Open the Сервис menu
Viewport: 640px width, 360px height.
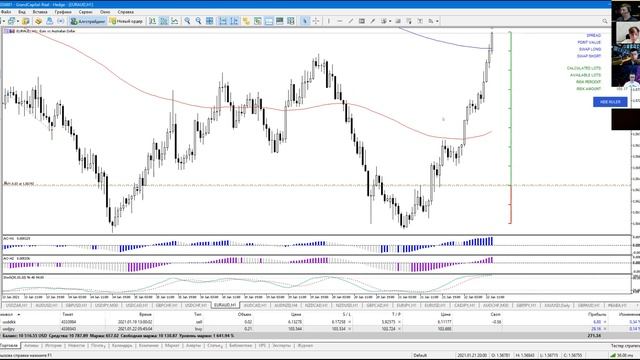(x=85, y=12)
